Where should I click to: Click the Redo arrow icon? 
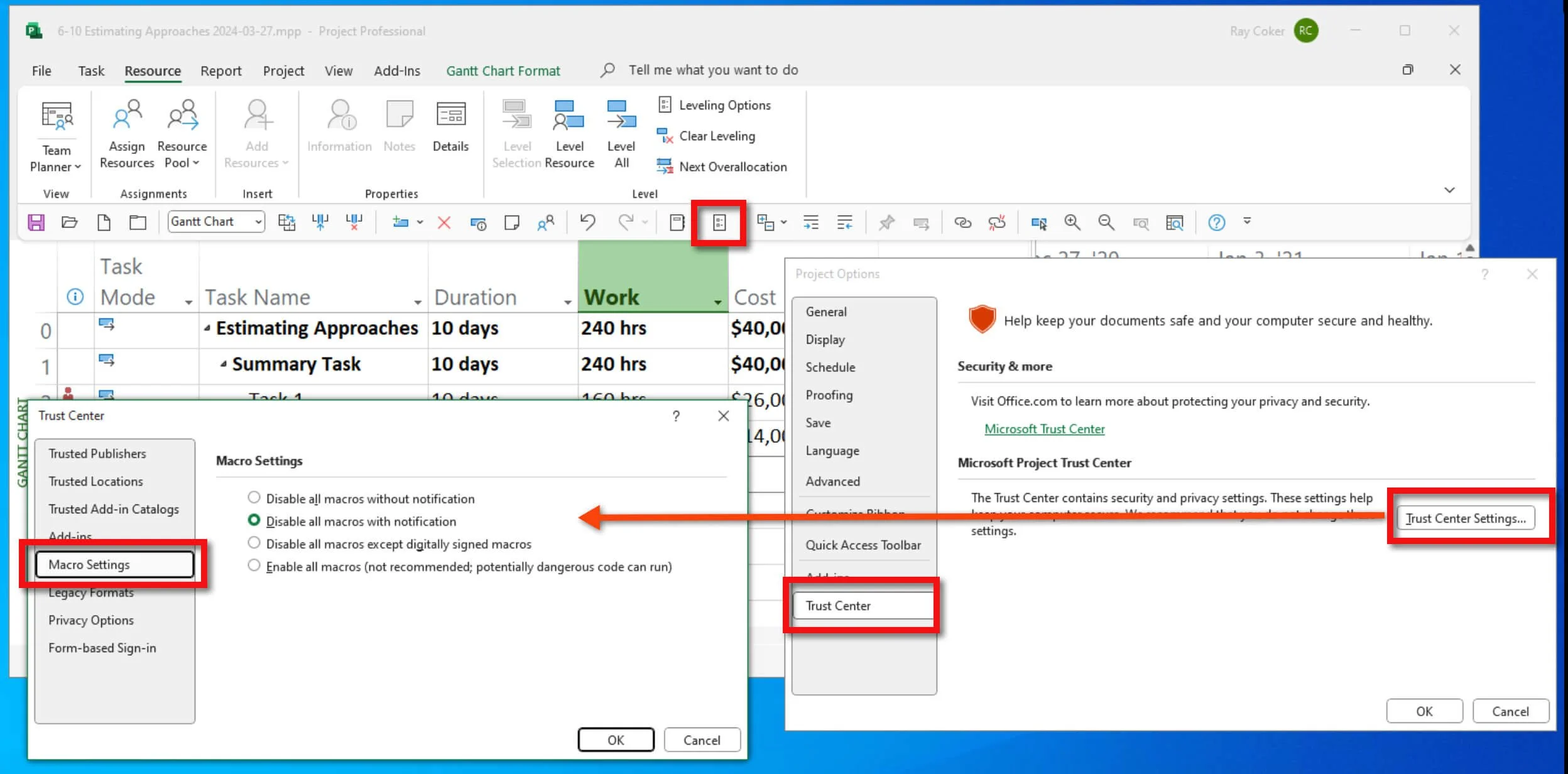625,222
